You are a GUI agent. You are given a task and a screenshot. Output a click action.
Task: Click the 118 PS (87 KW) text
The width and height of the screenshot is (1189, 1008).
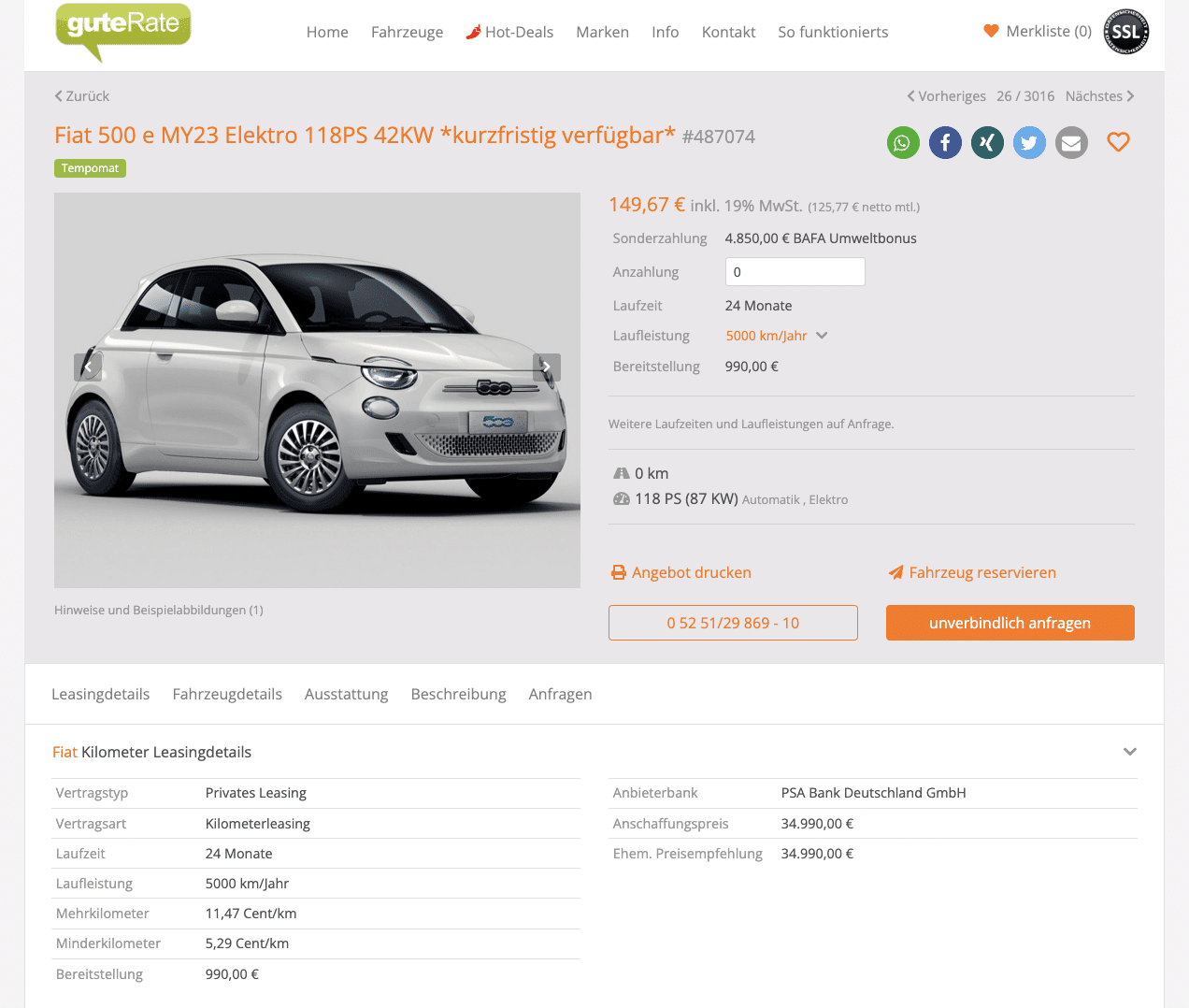tap(686, 499)
